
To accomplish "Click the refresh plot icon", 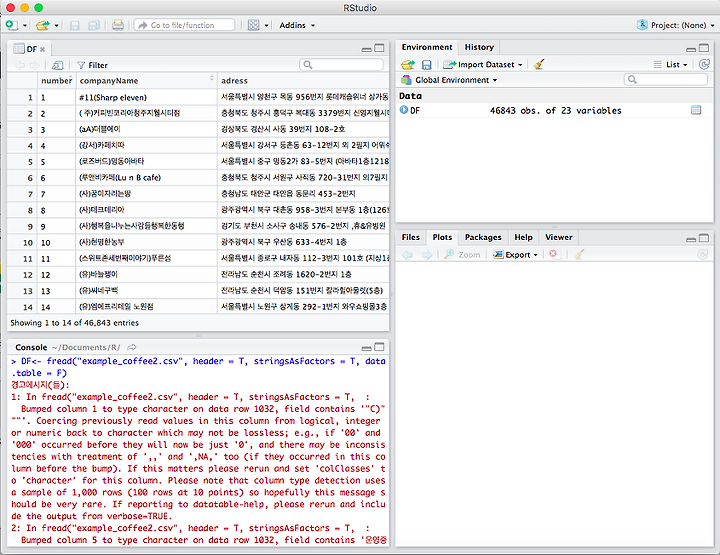I will click(703, 254).
